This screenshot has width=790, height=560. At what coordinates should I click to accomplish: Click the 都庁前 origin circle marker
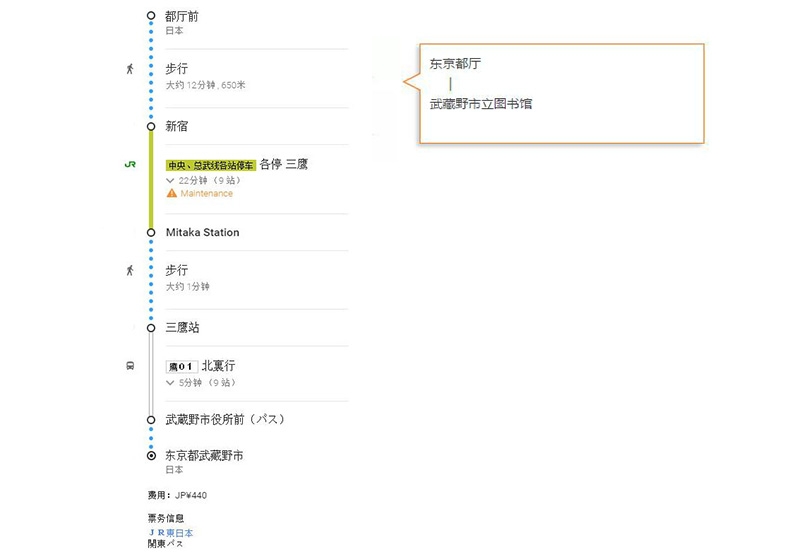(x=151, y=16)
